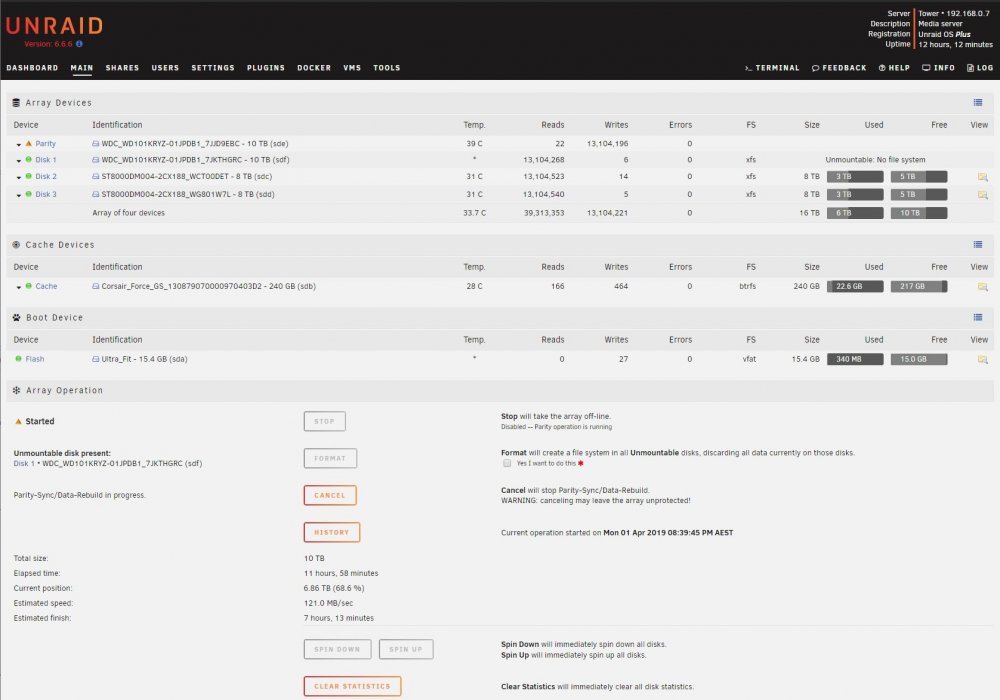Open Parity device link
The image size is (1000, 700).
click(x=45, y=144)
